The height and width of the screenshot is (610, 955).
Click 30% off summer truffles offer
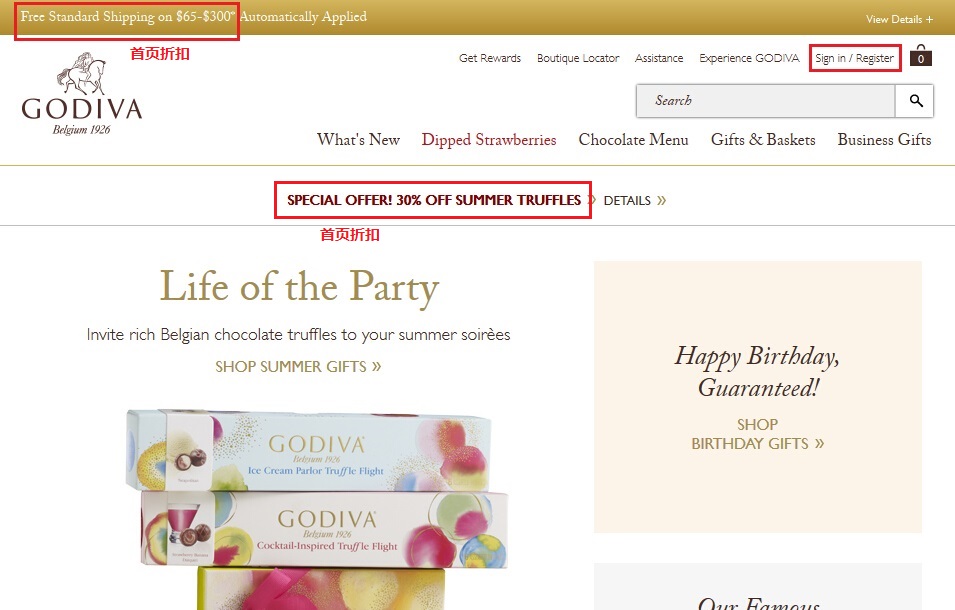click(x=434, y=200)
